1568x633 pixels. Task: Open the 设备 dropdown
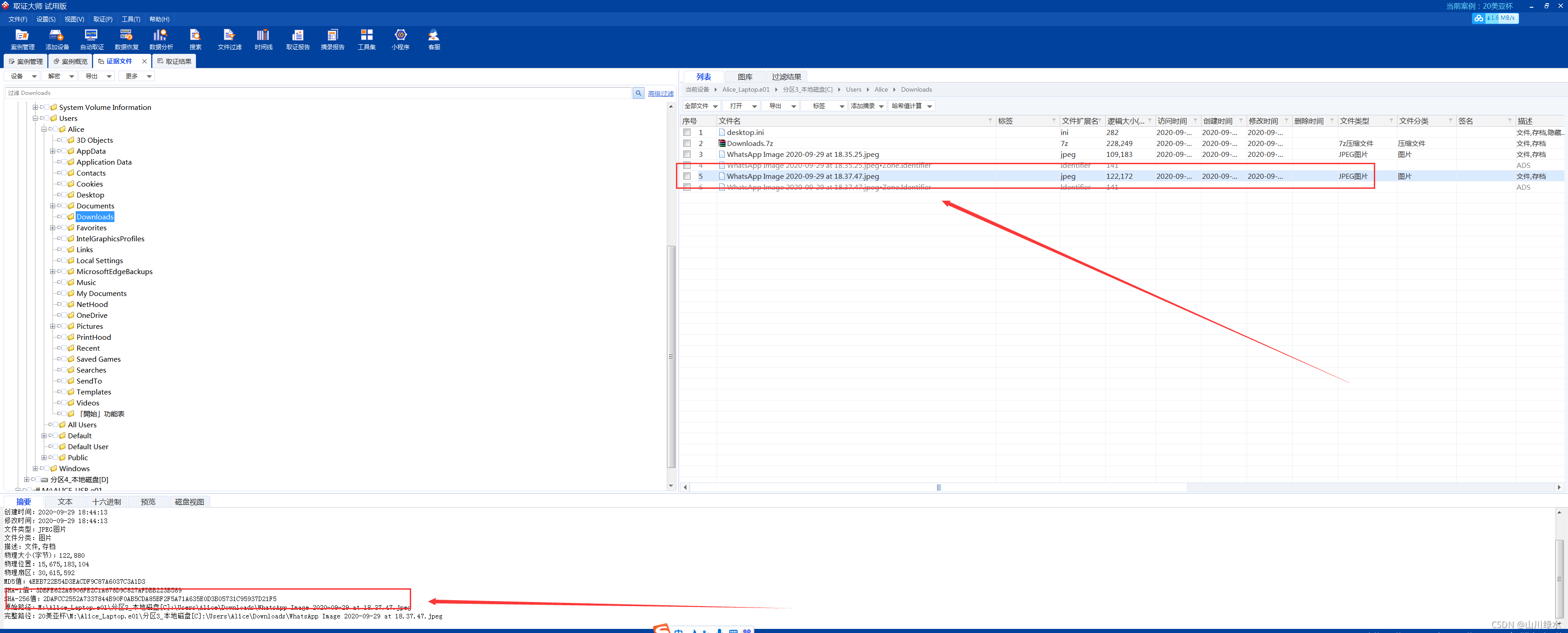(23, 76)
